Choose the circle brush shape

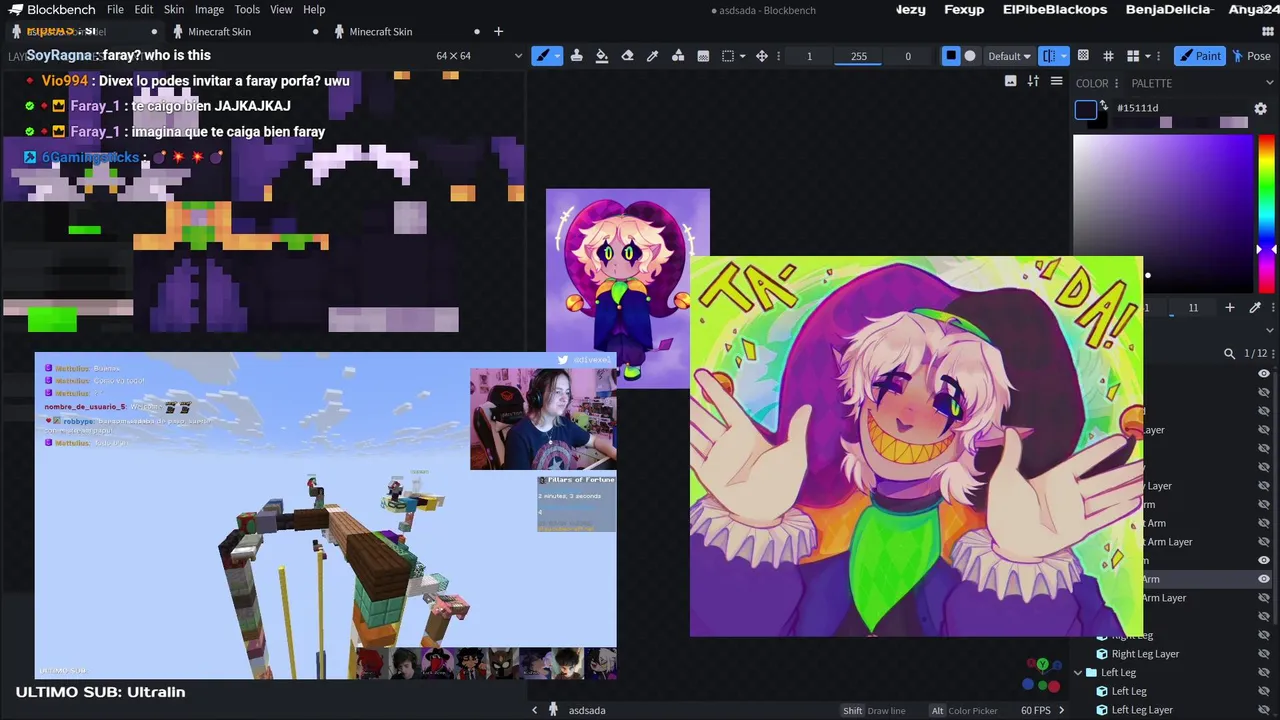point(970,56)
